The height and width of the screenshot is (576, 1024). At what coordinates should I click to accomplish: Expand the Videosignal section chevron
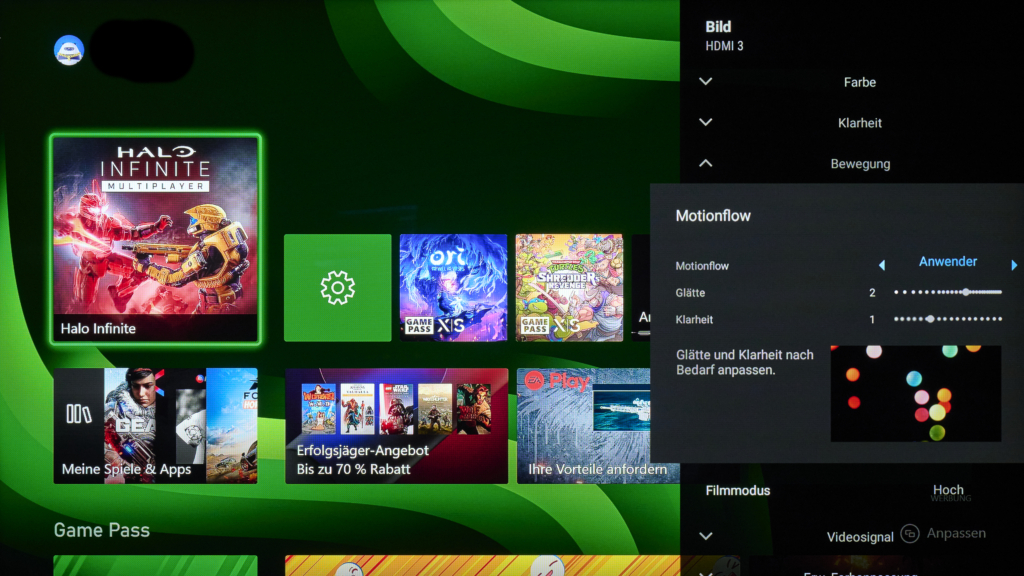pyautogui.click(x=706, y=536)
